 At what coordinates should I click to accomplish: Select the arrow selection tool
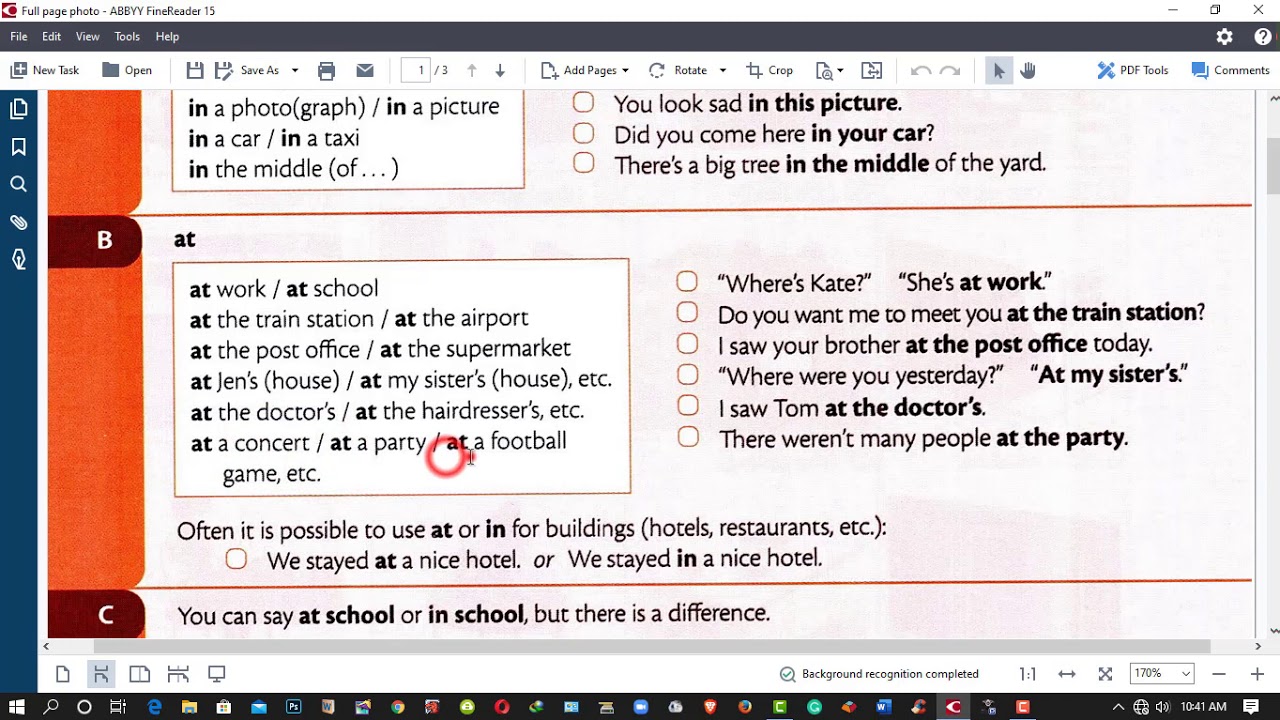998,70
